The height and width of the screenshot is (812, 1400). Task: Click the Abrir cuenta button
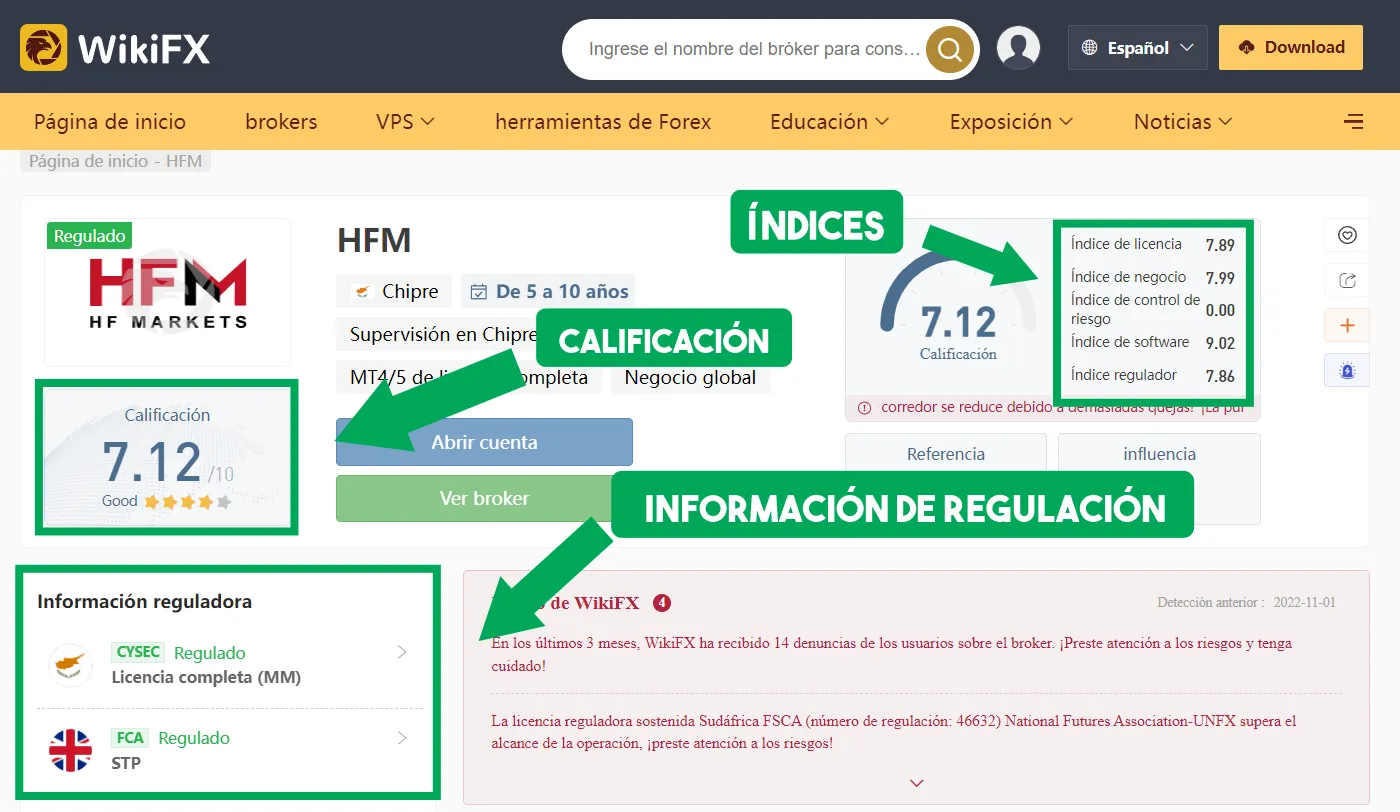484,442
